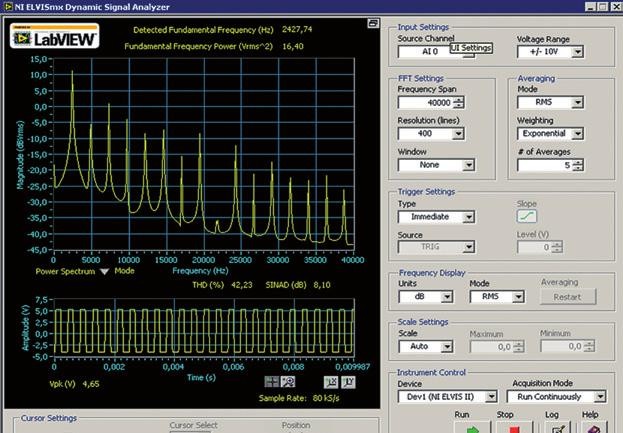This screenshot has height=433, width=623.
Task: Open the Source Channel AI 0 dropdown
Action: (x=436, y=52)
